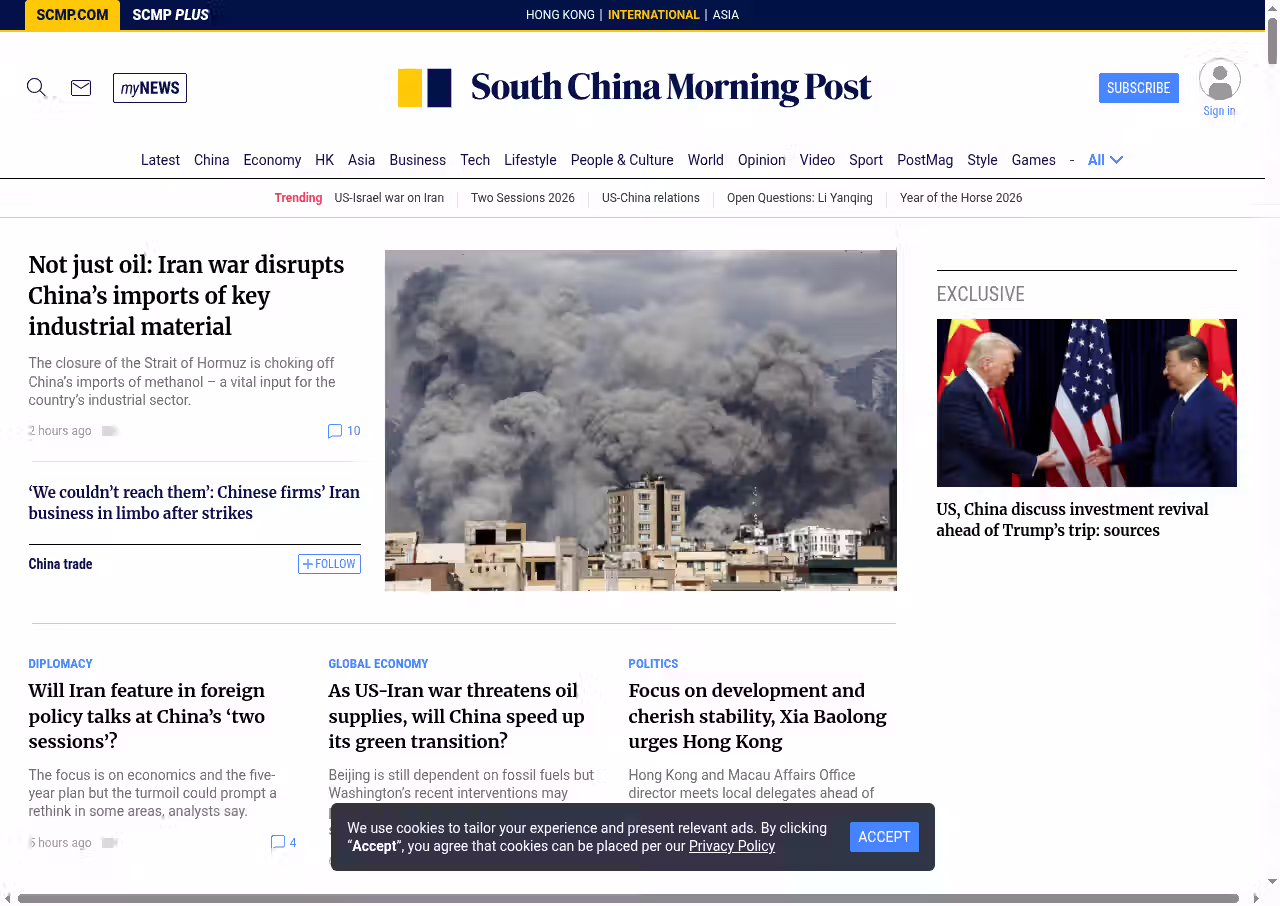Click the user profile avatar icon
This screenshot has height=906, width=1280.
coord(1219,80)
